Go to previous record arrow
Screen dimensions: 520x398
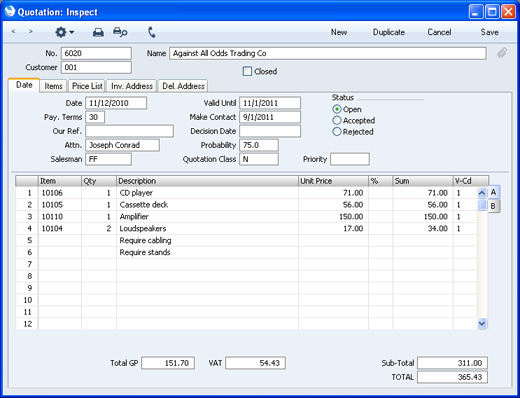click(x=13, y=32)
